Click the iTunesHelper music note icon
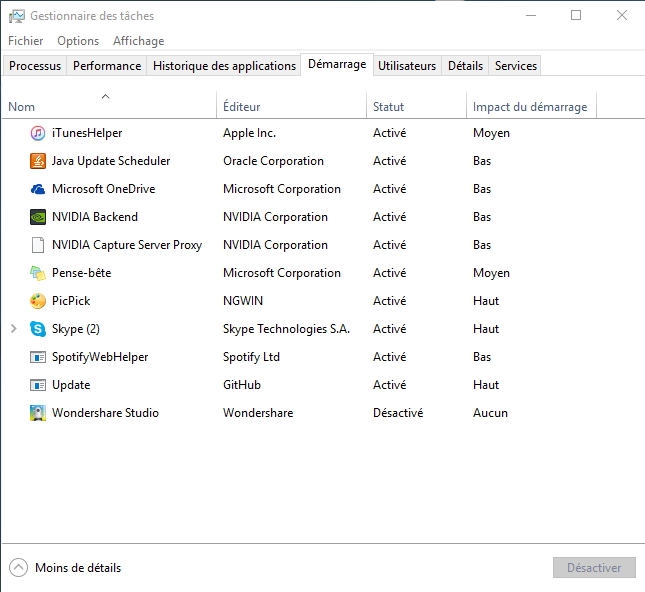The width and height of the screenshot is (645, 592). [x=38, y=133]
